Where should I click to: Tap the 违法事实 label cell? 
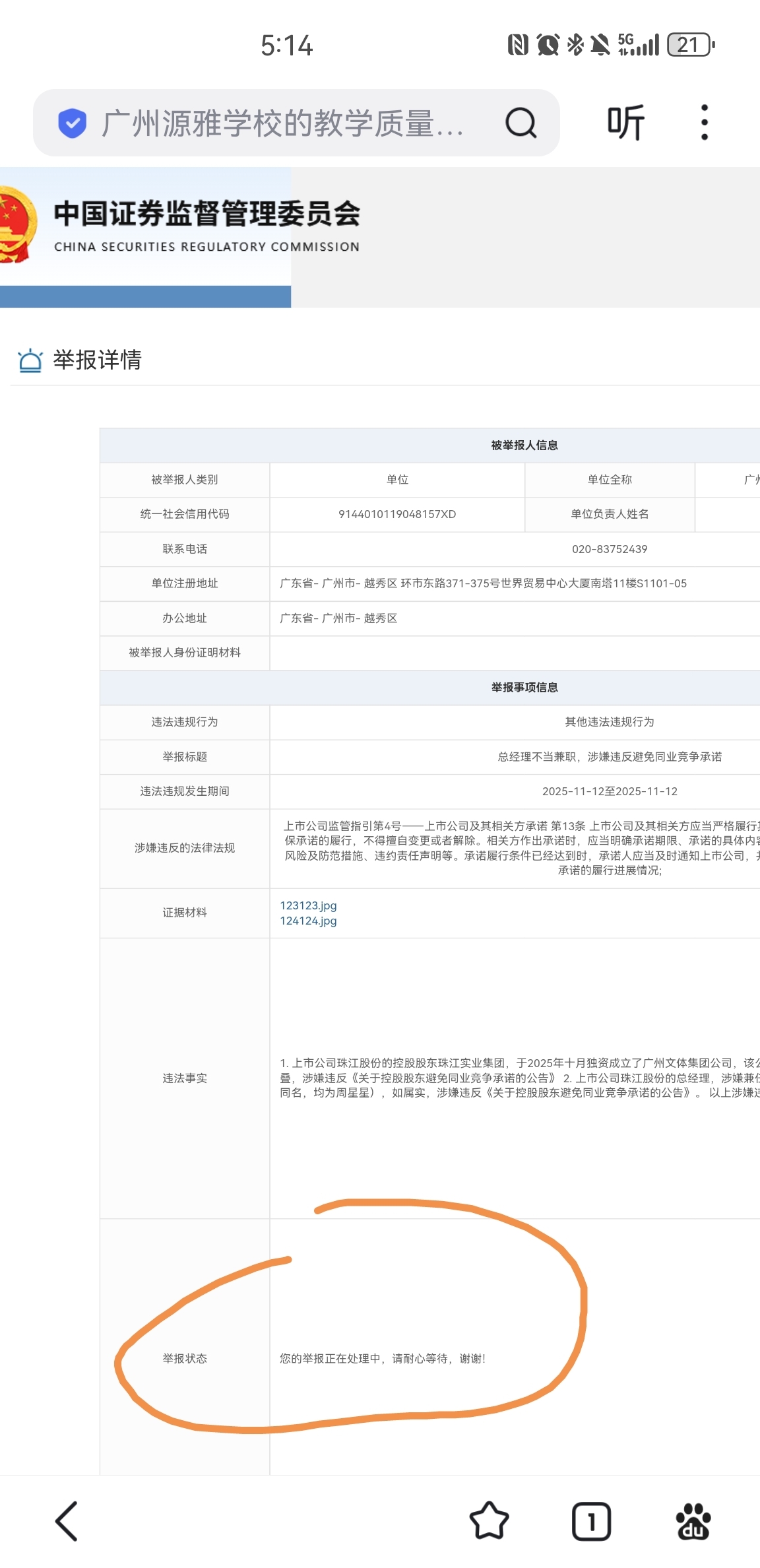click(185, 1078)
